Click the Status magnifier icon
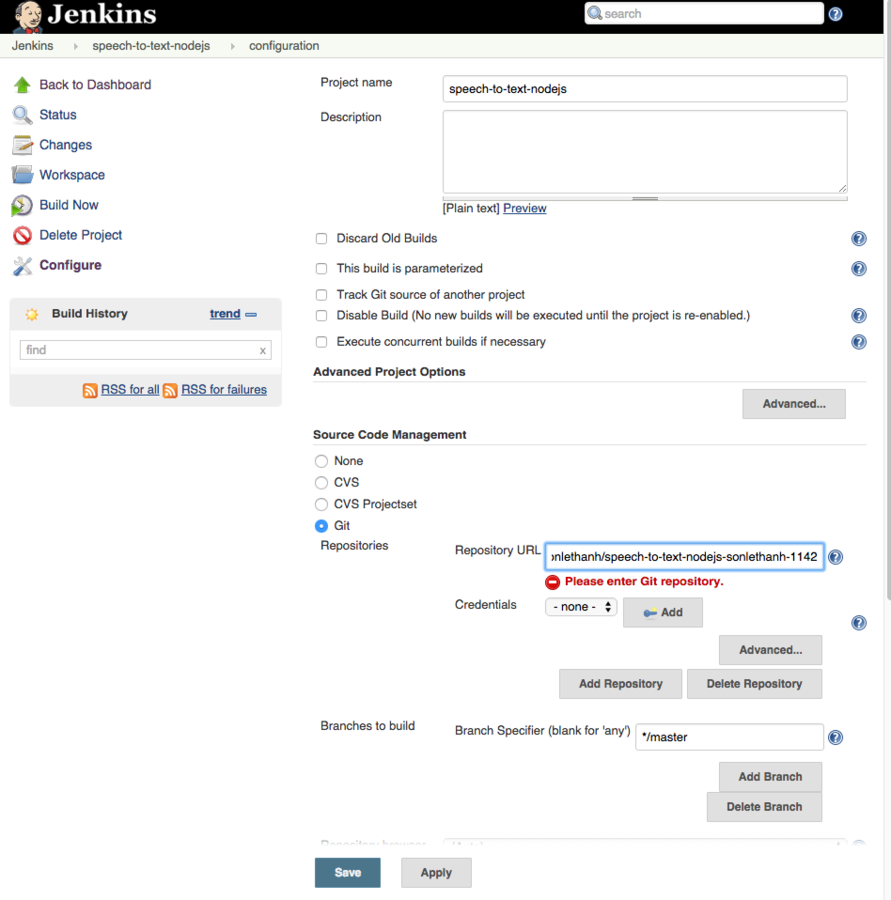The height and width of the screenshot is (900, 891). coord(22,115)
